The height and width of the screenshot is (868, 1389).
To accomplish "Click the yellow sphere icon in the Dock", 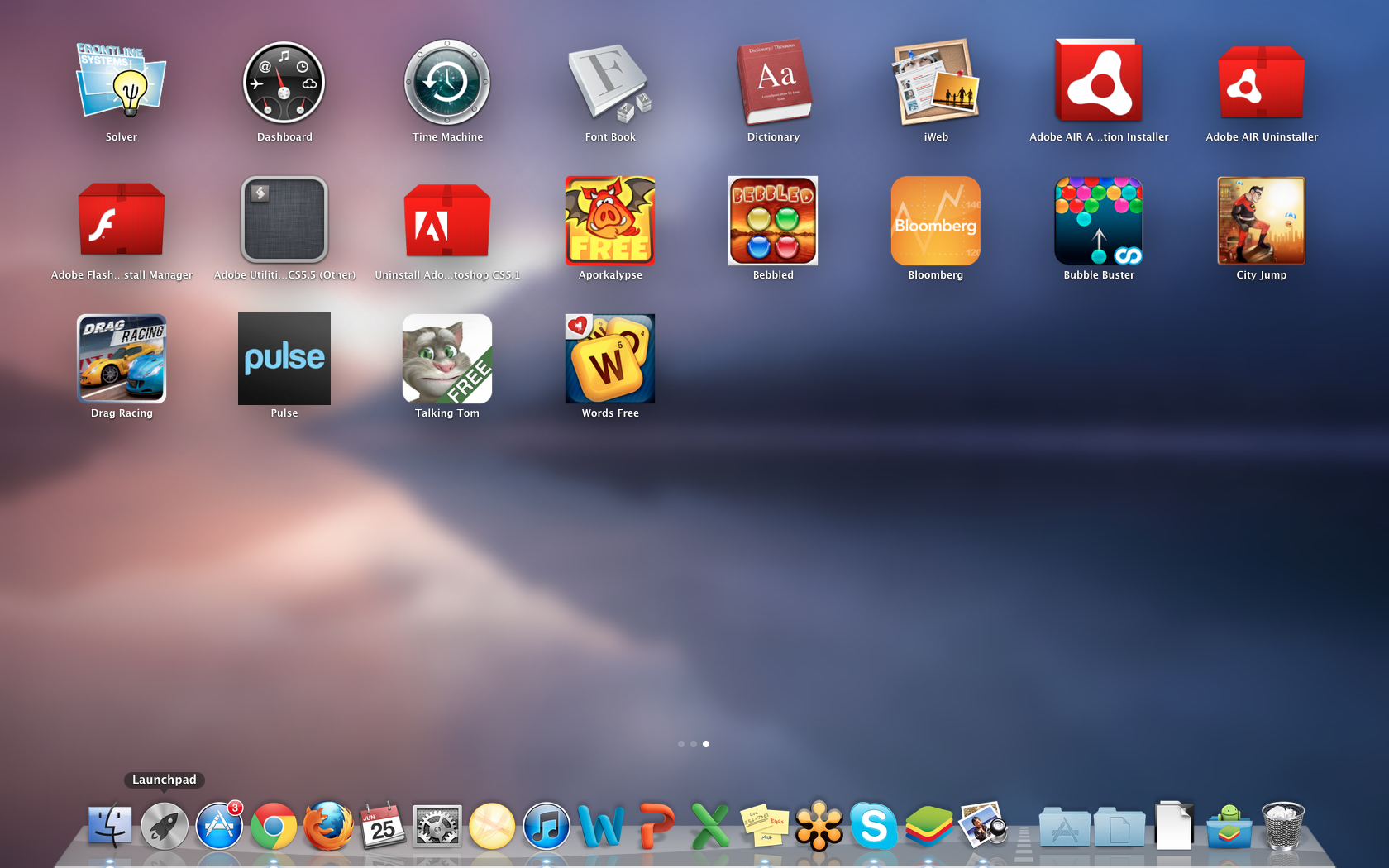I will coord(492,826).
